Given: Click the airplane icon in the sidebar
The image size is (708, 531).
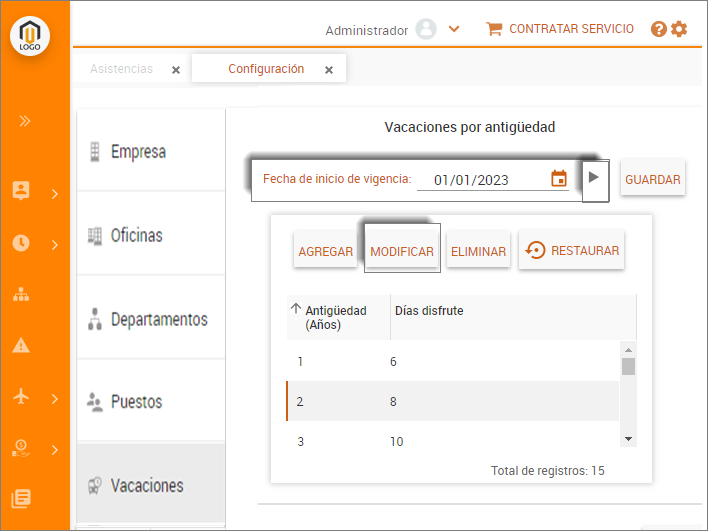Looking at the screenshot, I should coord(21,396).
